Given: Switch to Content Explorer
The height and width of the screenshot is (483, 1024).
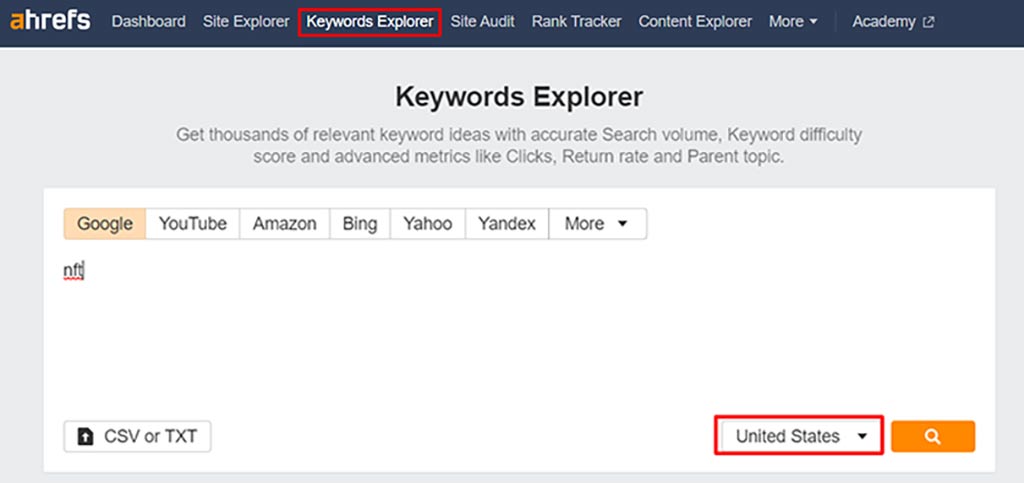Looking at the screenshot, I should coord(695,21).
